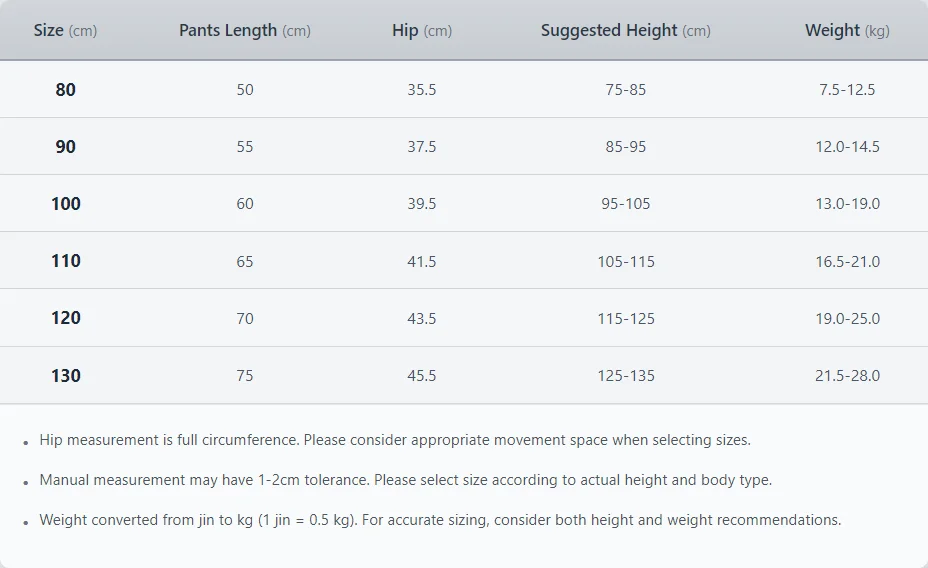Image resolution: width=928 pixels, height=568 pixels.
Task: Click the Pants Length column header
Action: (245, 30)
